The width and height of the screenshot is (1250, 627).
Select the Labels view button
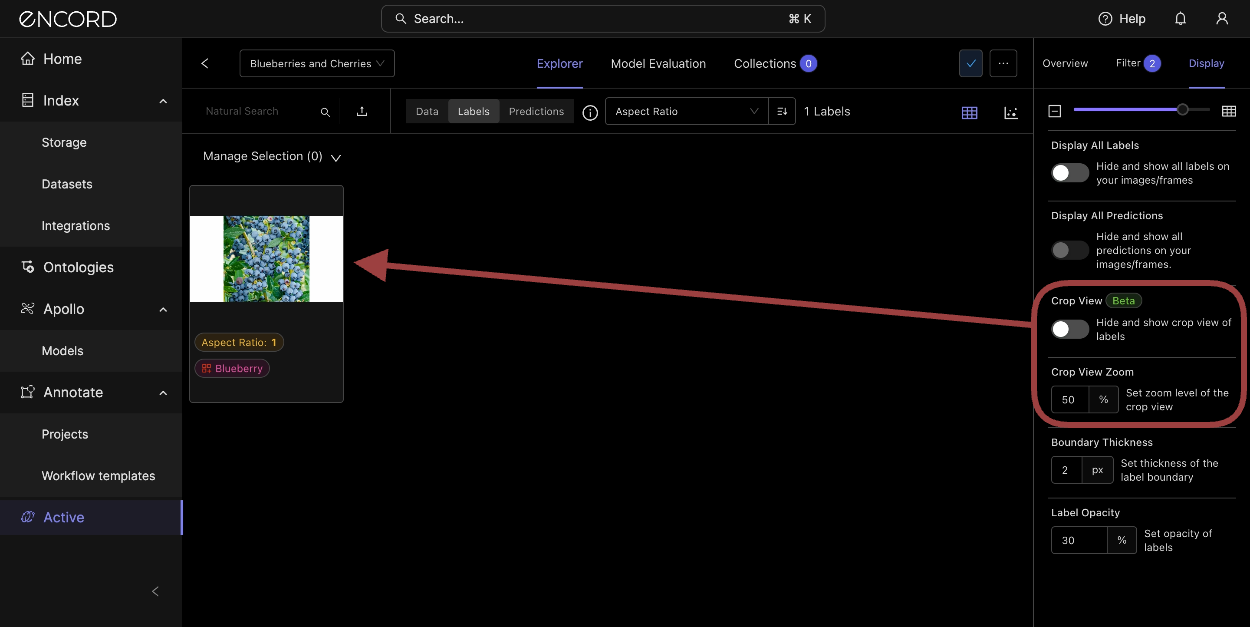click(474, 111)
